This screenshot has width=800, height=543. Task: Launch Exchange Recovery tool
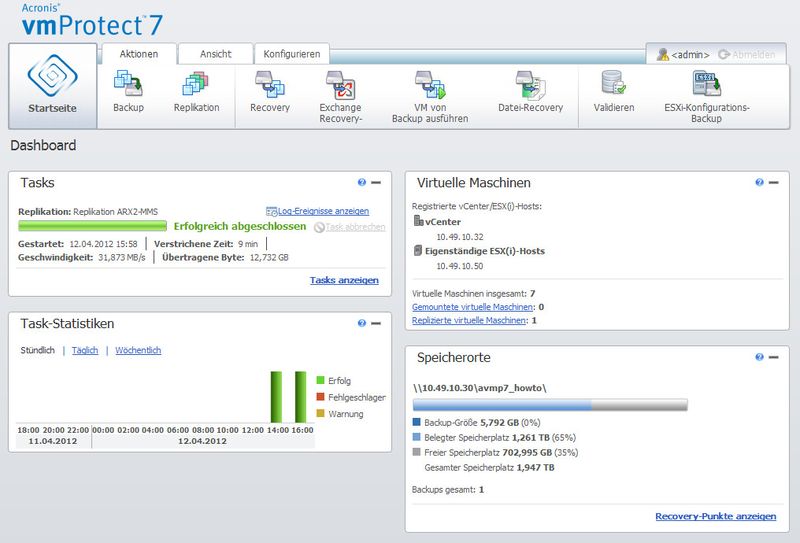341,84
